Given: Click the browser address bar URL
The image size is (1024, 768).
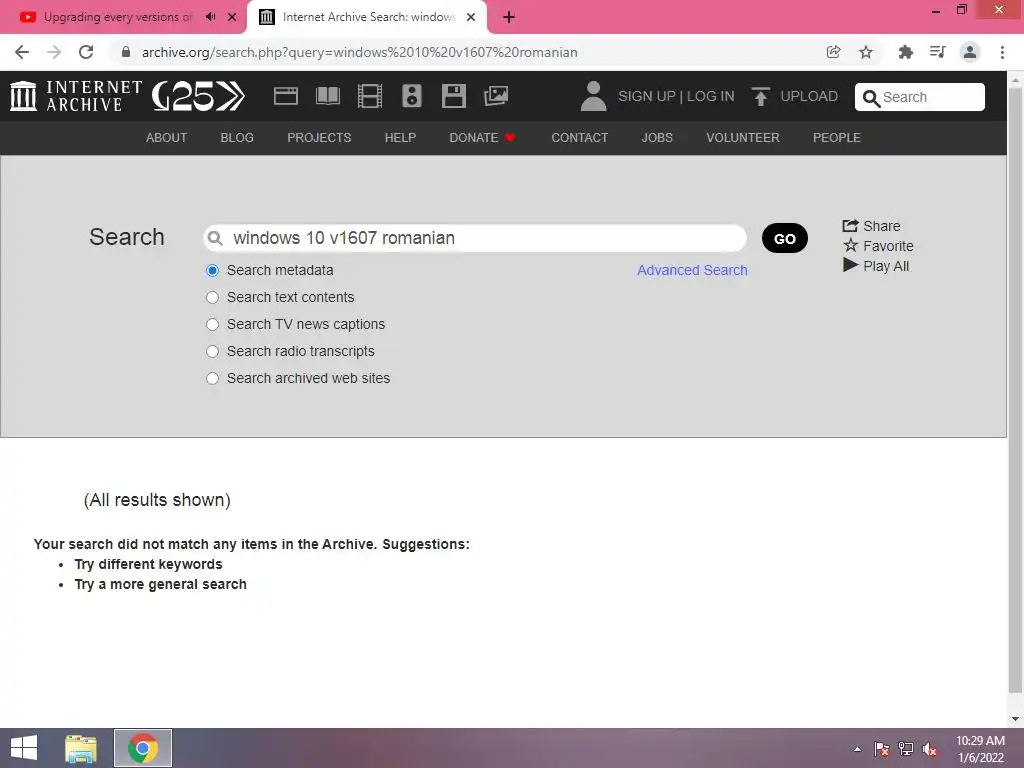Looking at the screenshot, I should click(360, 52).
